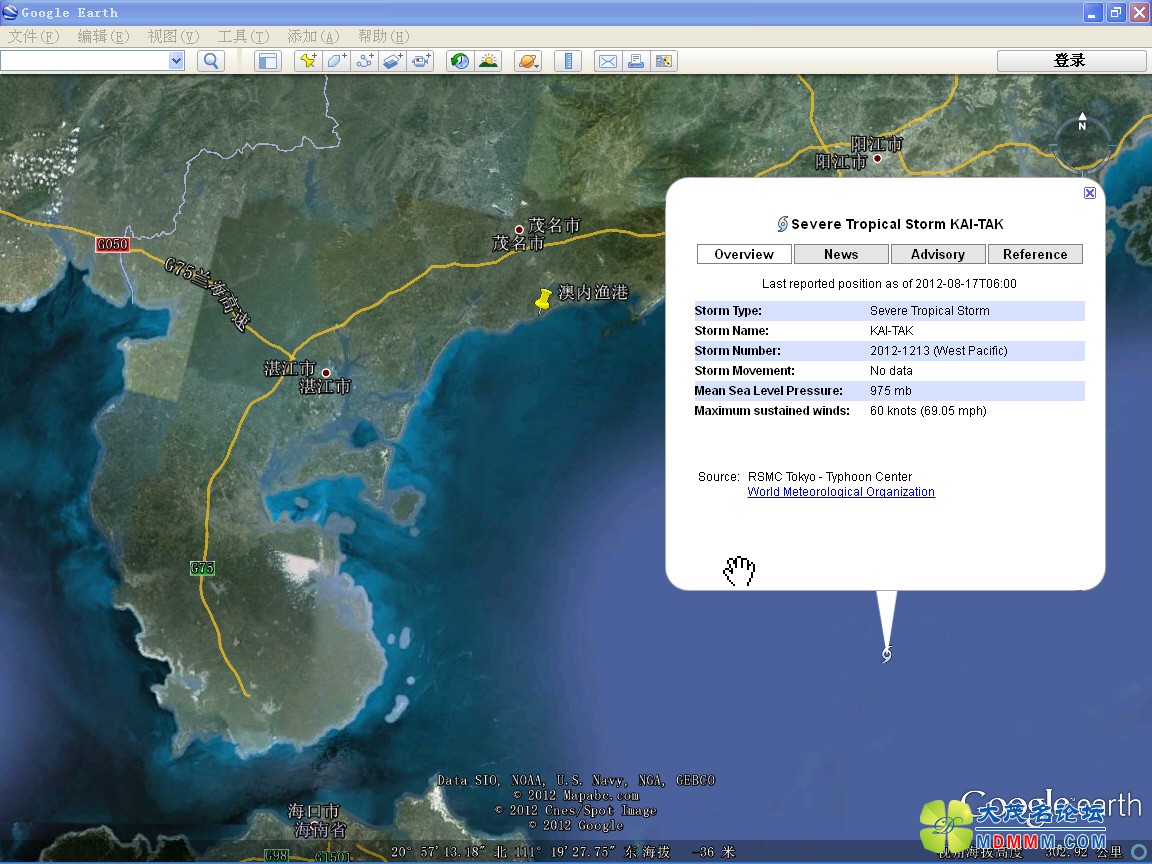Open the 视图(V) menu
Viewport: 1152px width, 864px height.
pos(173,37)
